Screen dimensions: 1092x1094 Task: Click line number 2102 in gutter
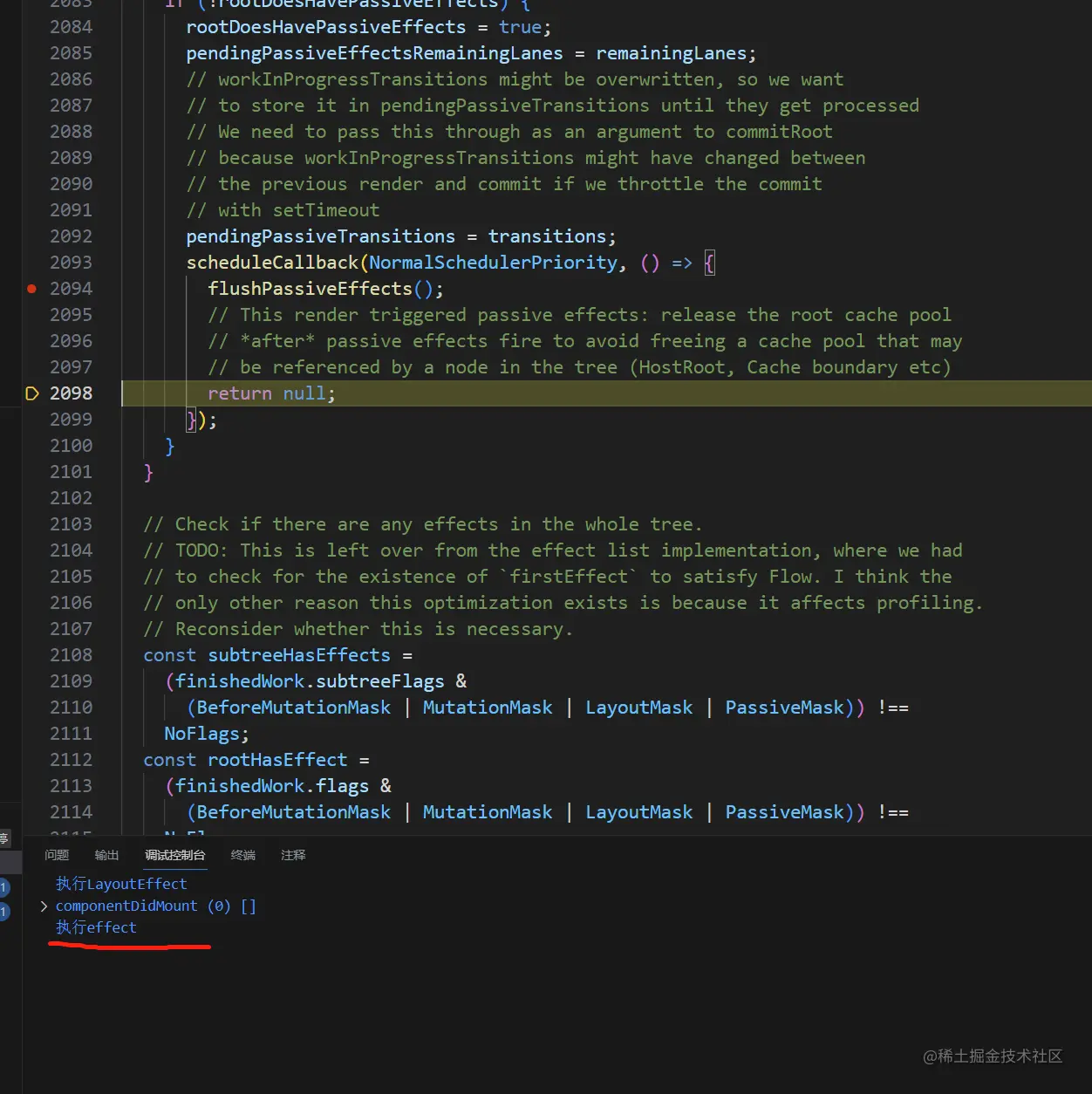pyautogui.click(x=71, y=498)
